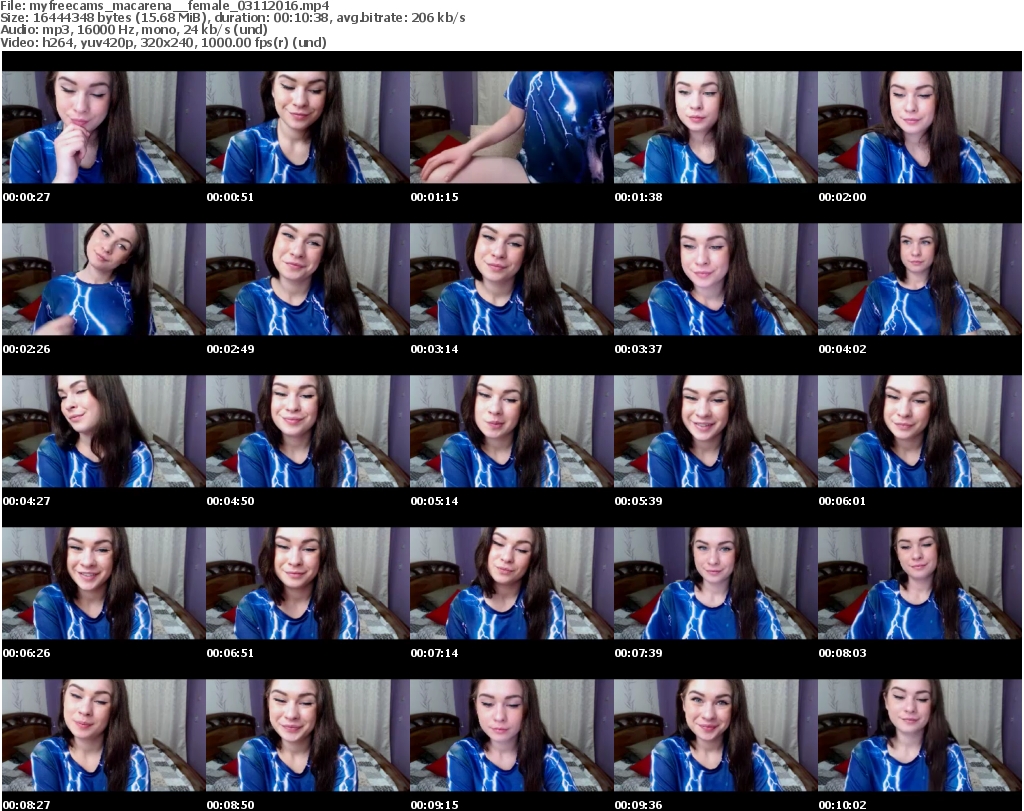Select the thumbnail above timestamp 00:05:39
1024x811 pixels.
(715, 432)
